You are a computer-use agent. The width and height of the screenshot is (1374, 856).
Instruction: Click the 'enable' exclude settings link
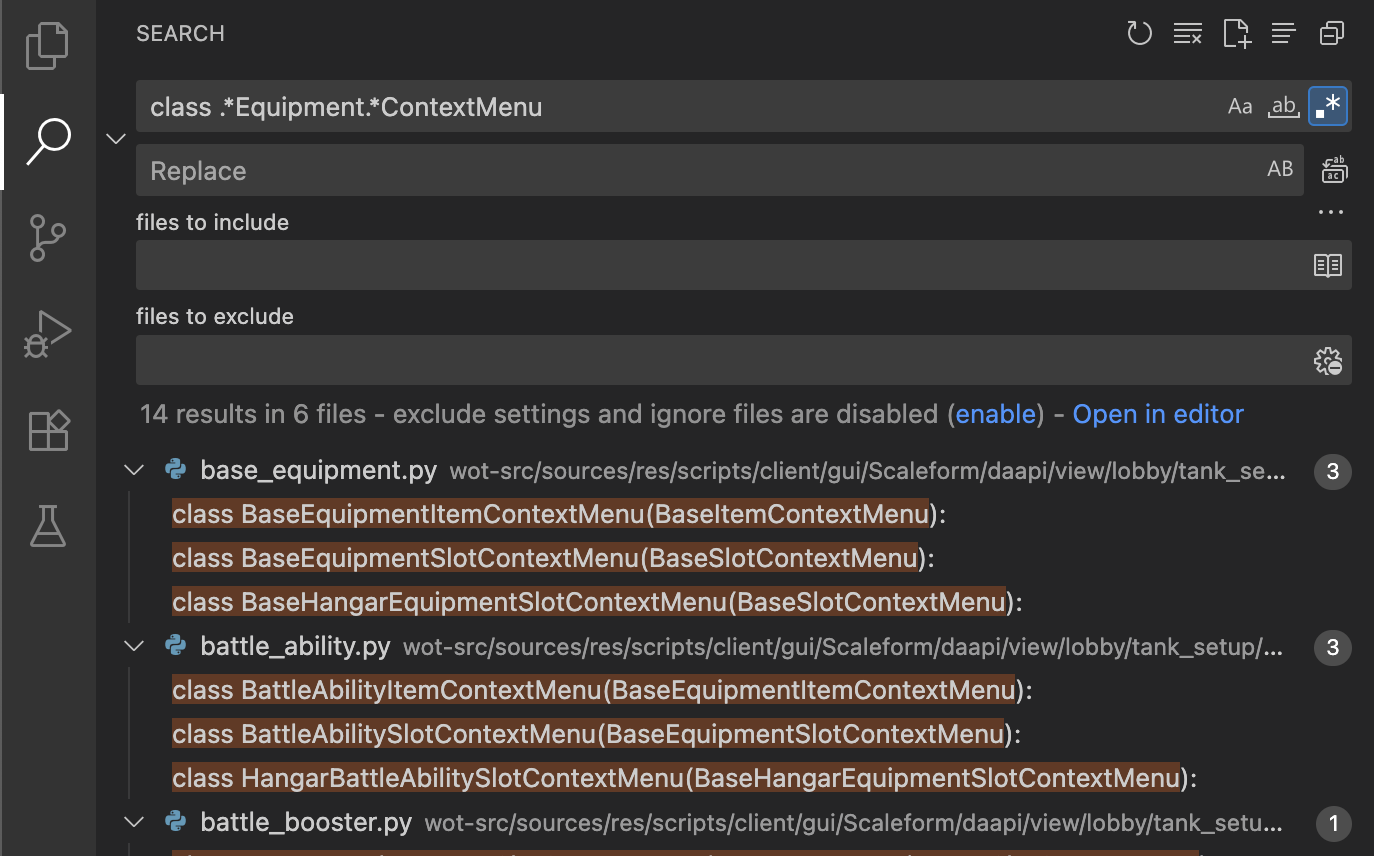tap(995, 414)
